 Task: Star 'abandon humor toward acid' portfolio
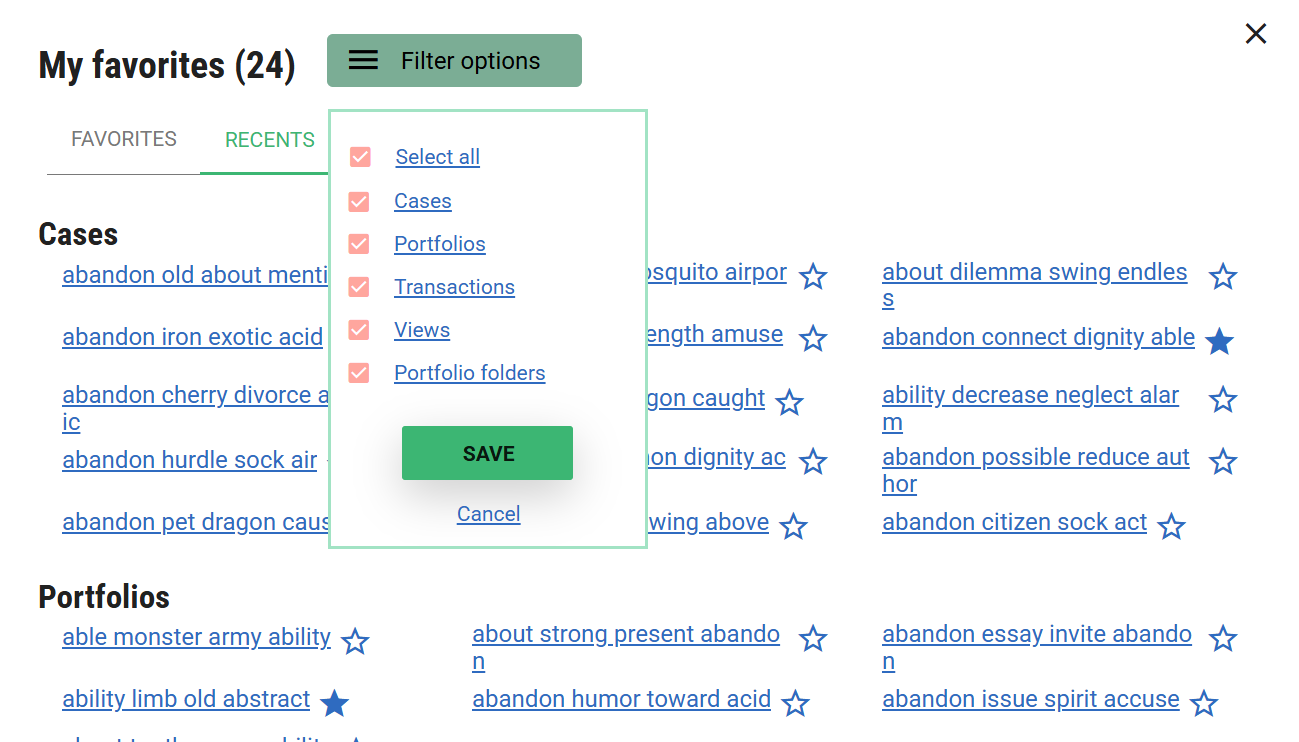point(795,704)
